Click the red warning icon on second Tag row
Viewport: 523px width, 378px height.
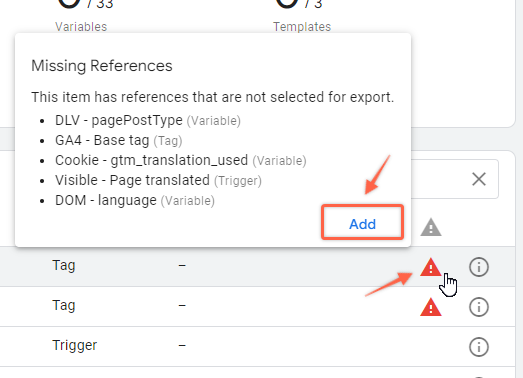click(x=431, y=307)
